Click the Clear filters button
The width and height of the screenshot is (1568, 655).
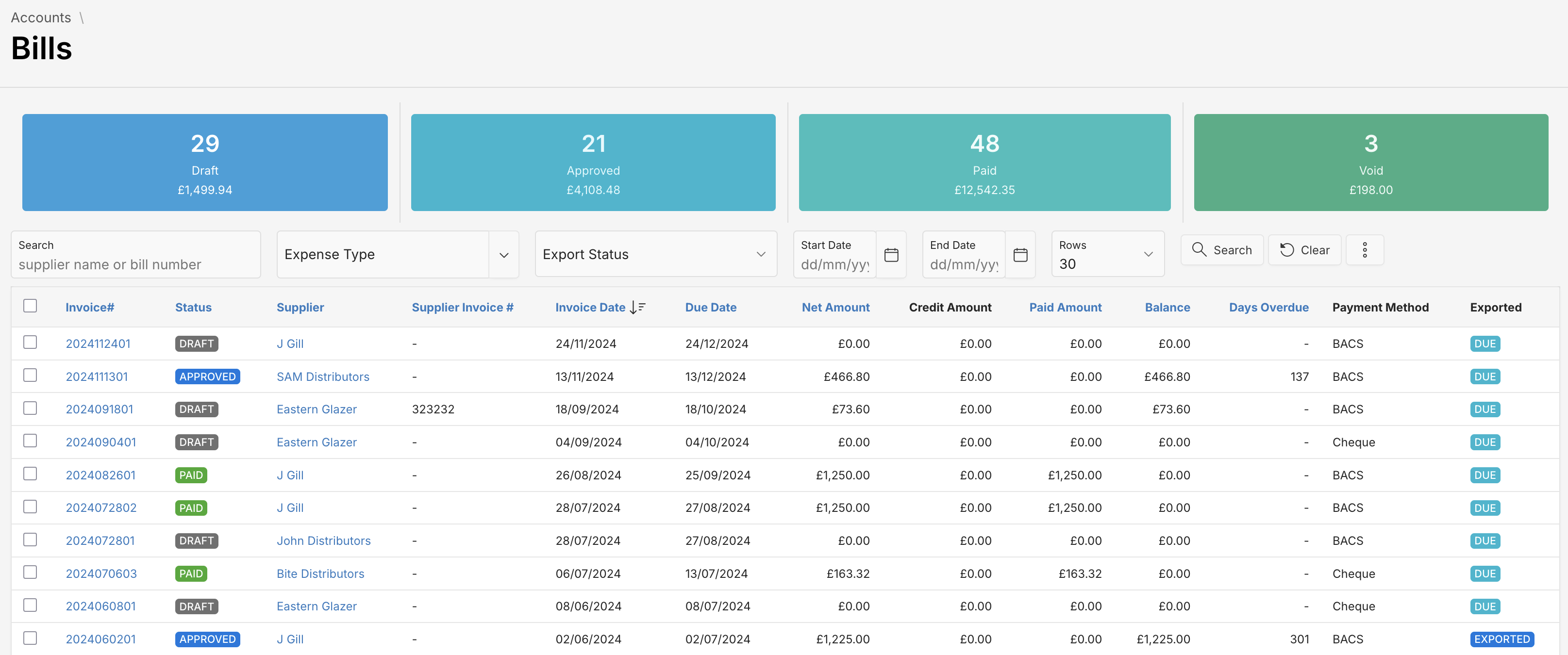point(1304,250)
